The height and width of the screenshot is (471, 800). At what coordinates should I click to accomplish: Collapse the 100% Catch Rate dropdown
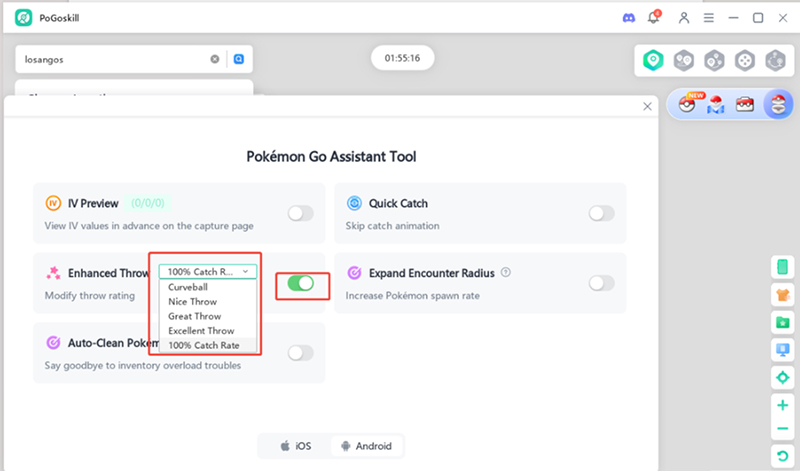[x=208, y=271]
